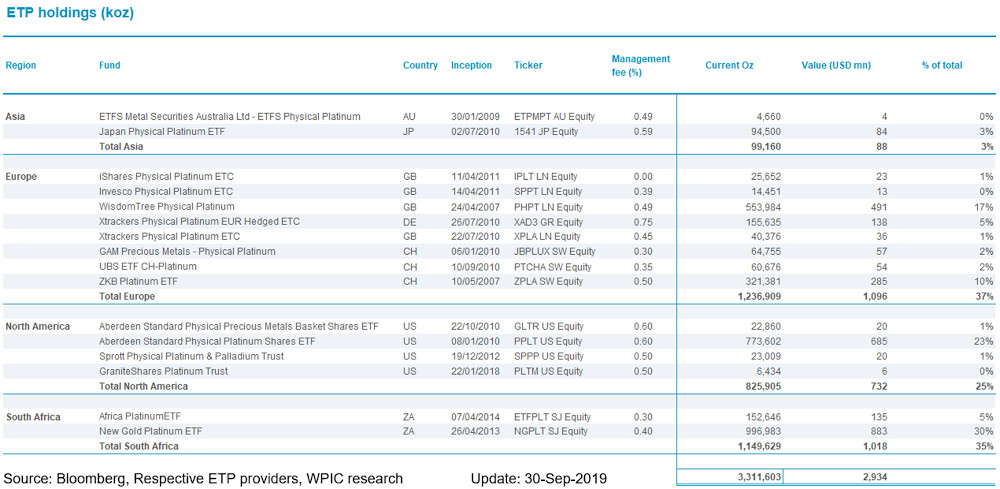1000x489 pixels.
Task: Select the 'Total North America' row label
Action: point(143,386)
